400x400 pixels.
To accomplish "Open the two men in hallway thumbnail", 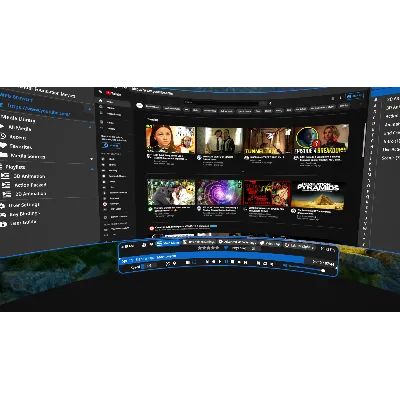I will point(220,140).
